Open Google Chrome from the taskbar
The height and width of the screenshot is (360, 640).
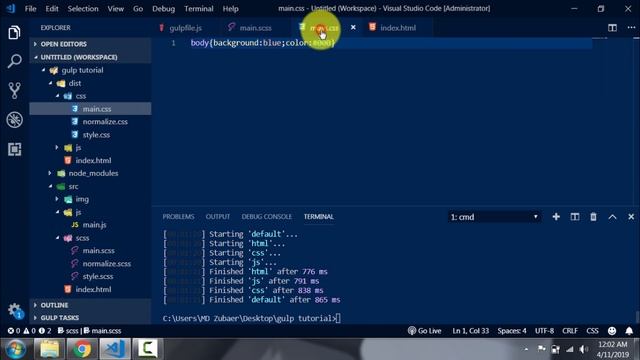coord(82,349)
